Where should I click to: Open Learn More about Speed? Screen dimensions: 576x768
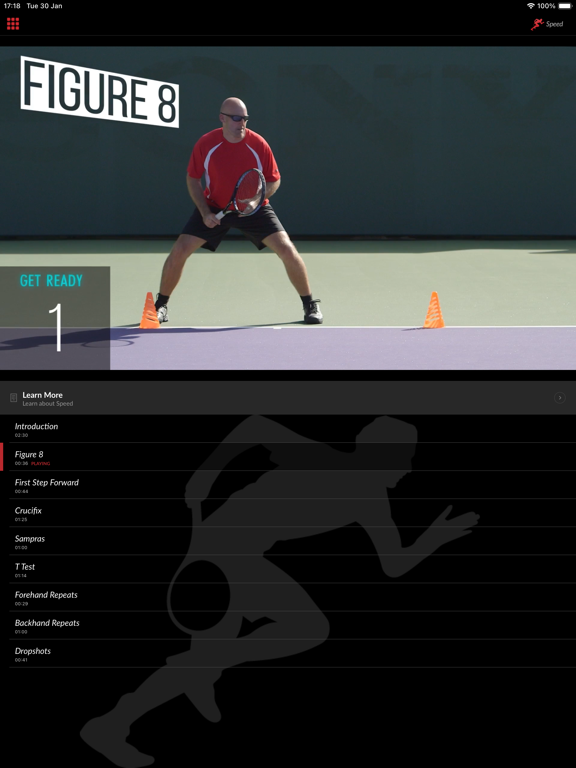click(x=288, y=398)
